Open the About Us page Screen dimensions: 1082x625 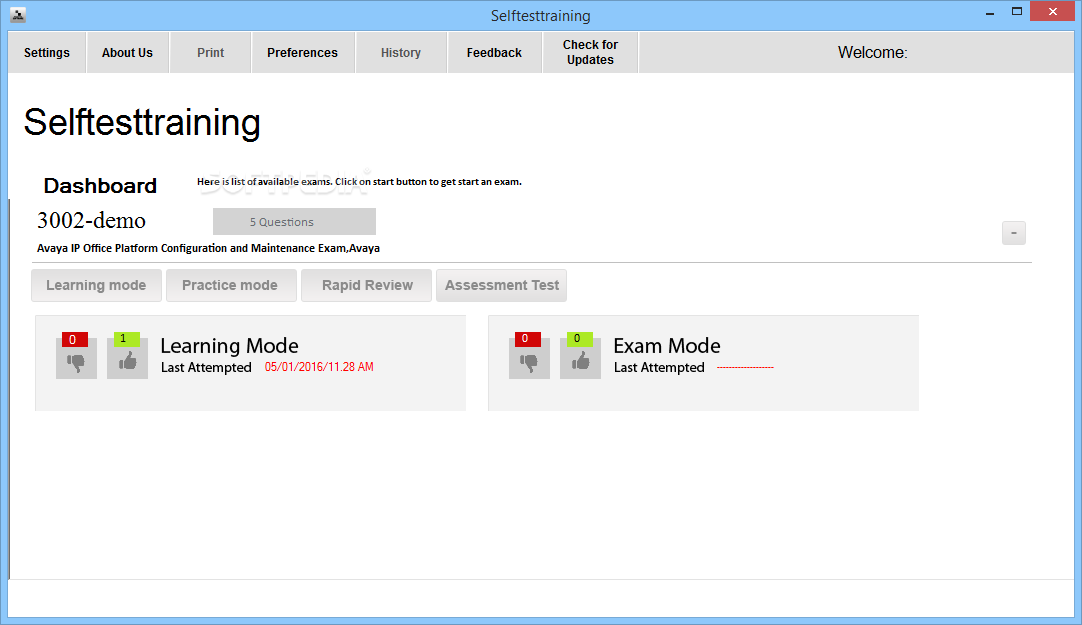[128, 52]
